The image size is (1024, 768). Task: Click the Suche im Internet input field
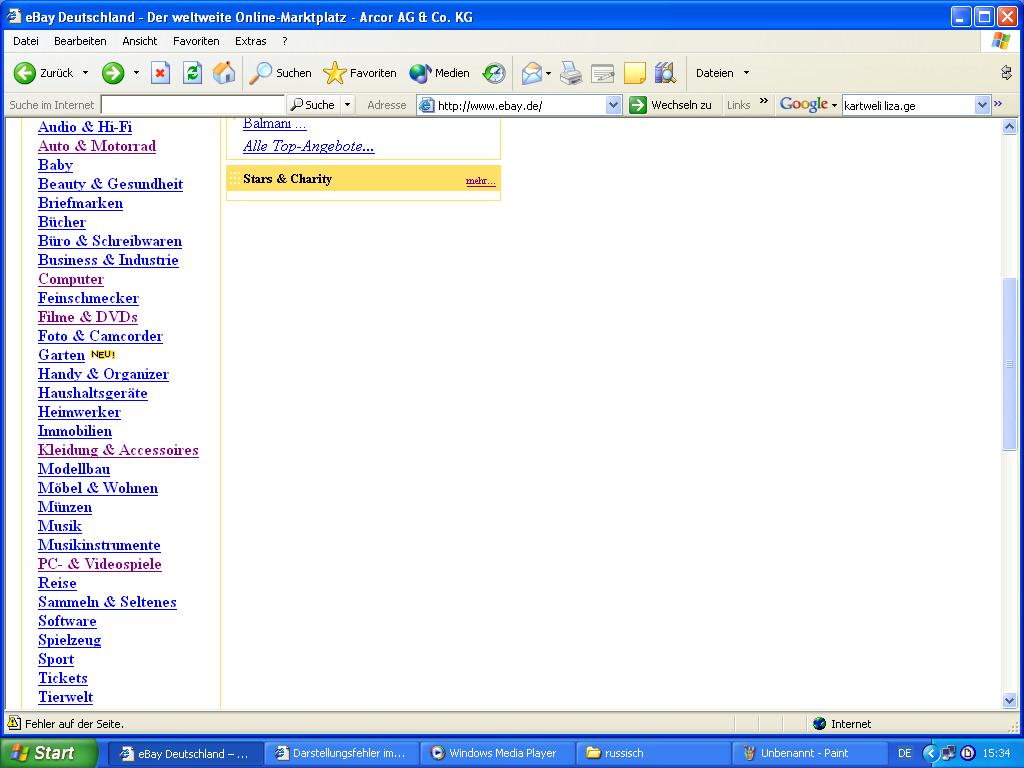point(193,104)
